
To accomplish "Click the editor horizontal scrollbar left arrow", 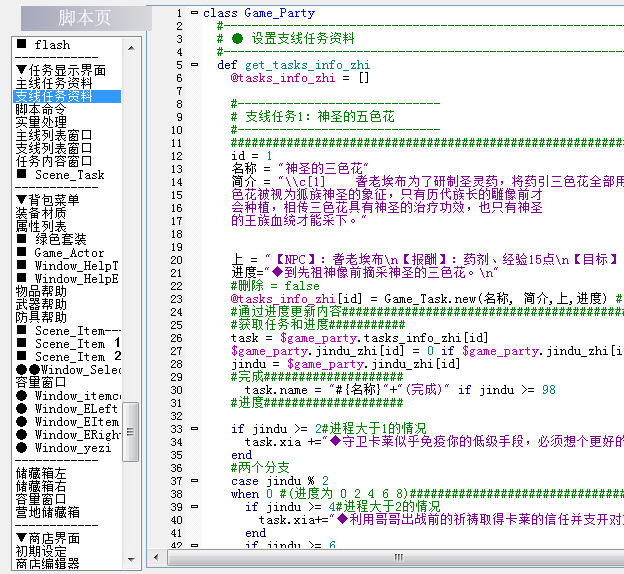I will [156, 557].
